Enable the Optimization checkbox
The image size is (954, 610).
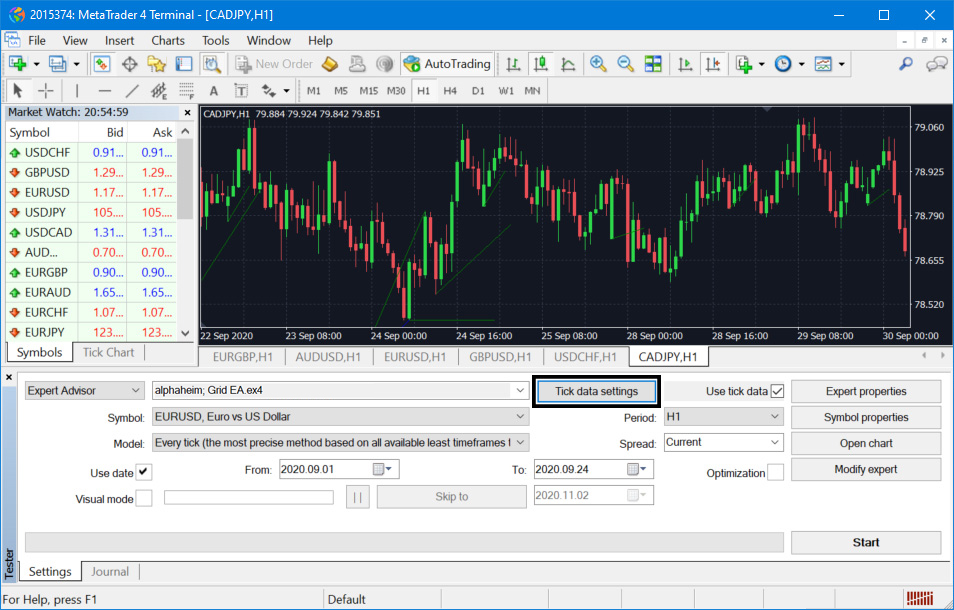(x=776, y=473)
